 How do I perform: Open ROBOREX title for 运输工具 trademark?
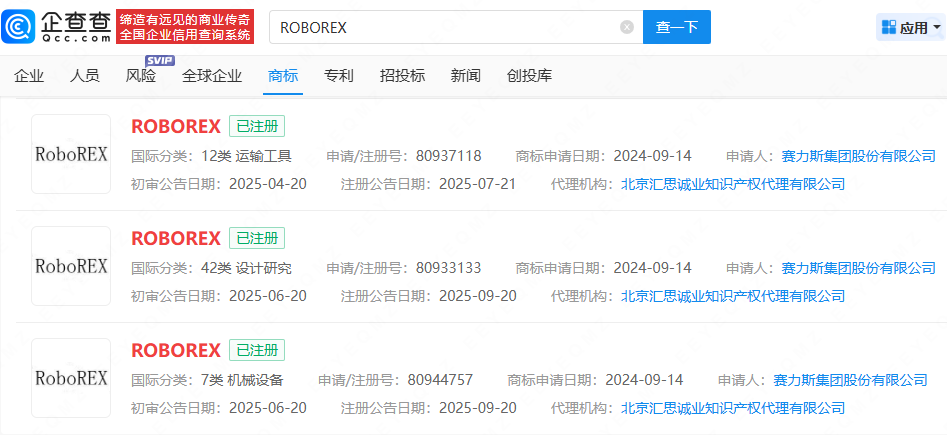click(x=176, y=126)
